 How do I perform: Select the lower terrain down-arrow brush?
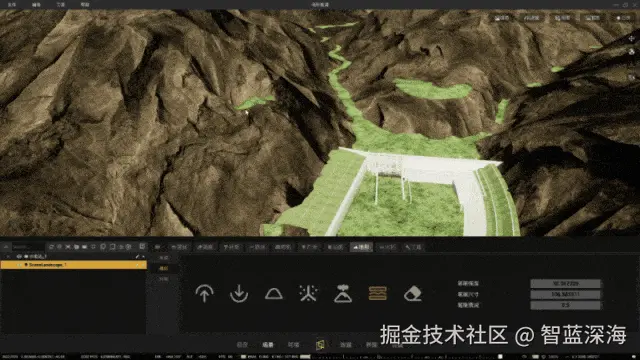pyautogui.click(x=239, y=293)
